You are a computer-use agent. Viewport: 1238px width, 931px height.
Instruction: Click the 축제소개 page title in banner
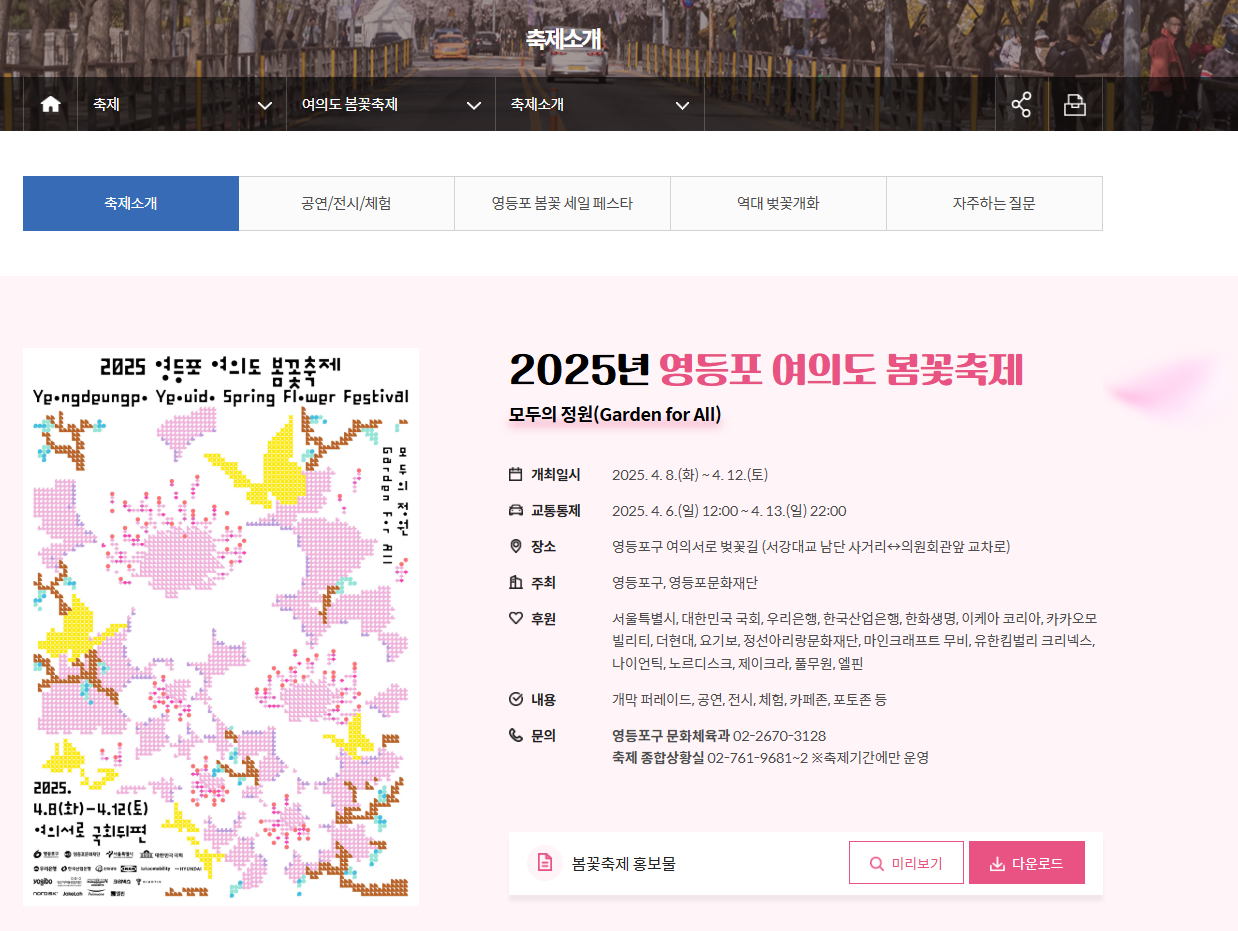click(563, 39)
